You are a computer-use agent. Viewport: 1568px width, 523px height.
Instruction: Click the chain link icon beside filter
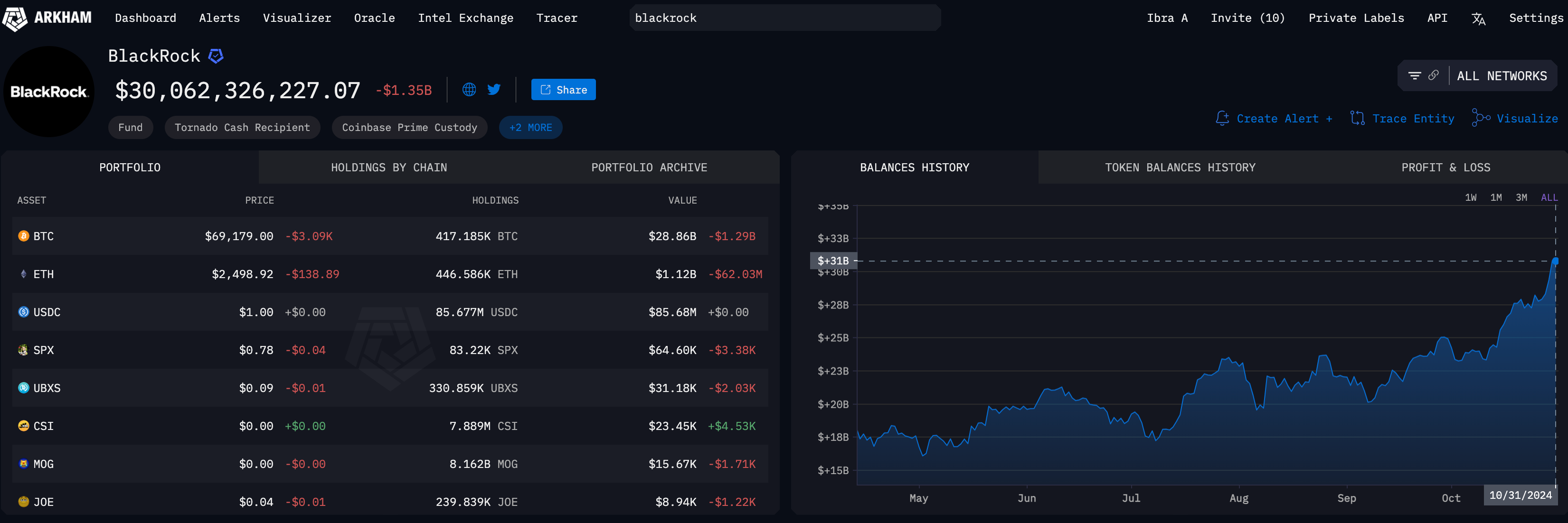click(1434, 75)
